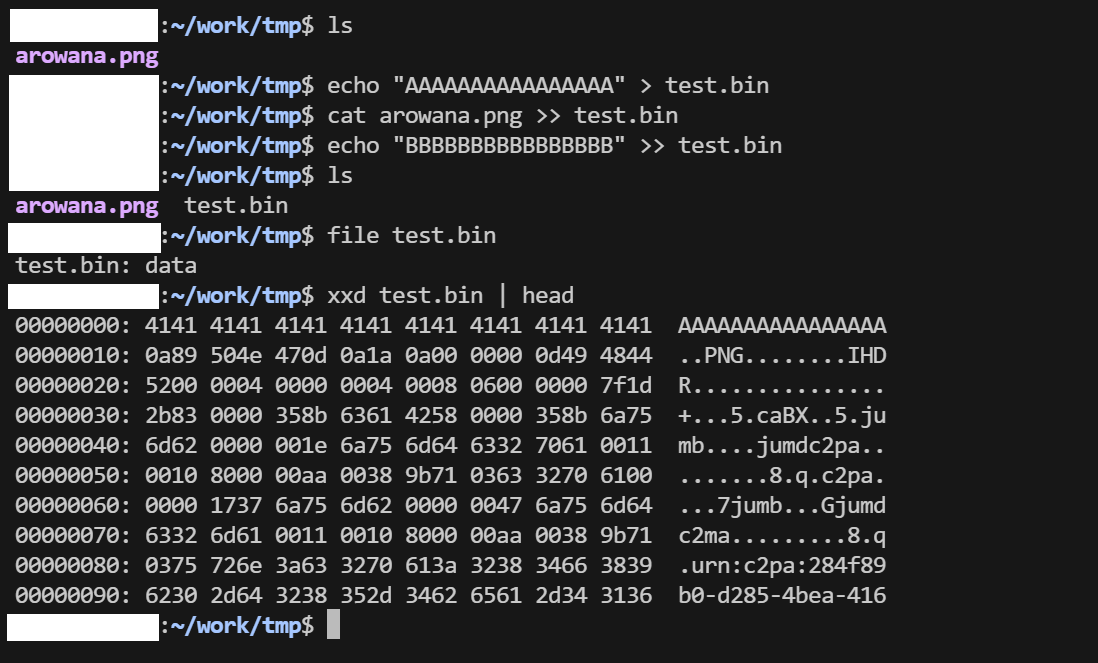Click the ".urn:c2pa:284f89" ASCII text
1098x663 pixels.
coord(781,566)
